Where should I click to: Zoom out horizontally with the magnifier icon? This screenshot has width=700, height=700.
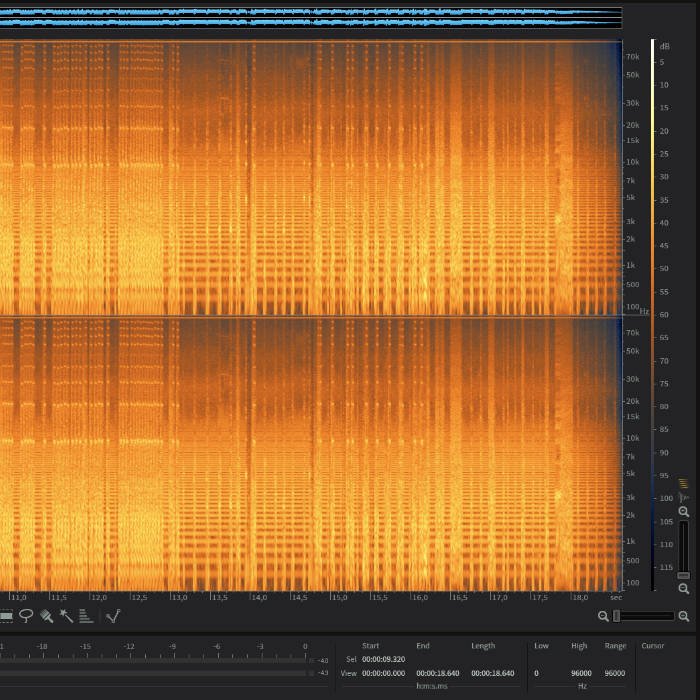604,616
